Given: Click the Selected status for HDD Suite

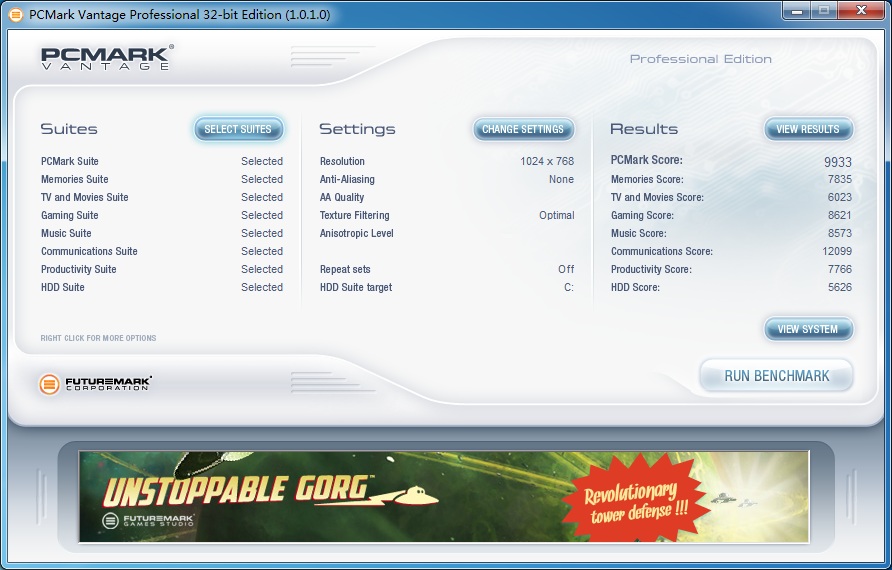Looking at the screenshot, I should coord(262,287).
